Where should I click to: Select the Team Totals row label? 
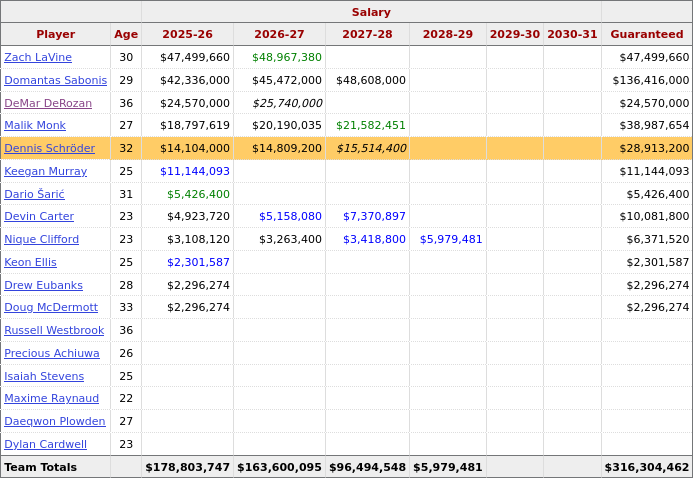point(41,467)
